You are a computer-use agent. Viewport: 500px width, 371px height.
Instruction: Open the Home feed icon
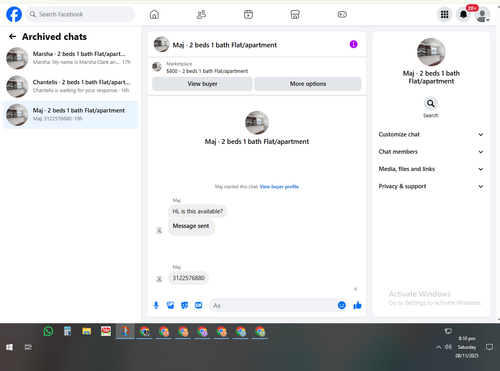pyautogui.click(x=154, y=14)
